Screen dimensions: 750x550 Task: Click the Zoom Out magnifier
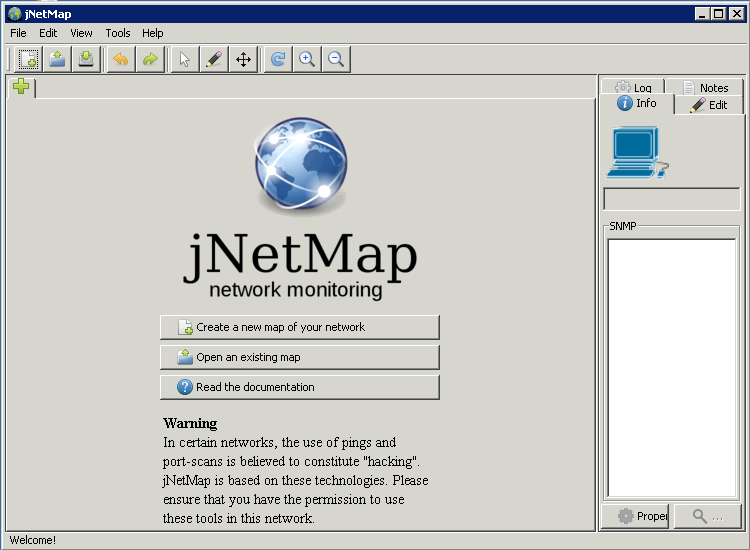pos(336,60)
